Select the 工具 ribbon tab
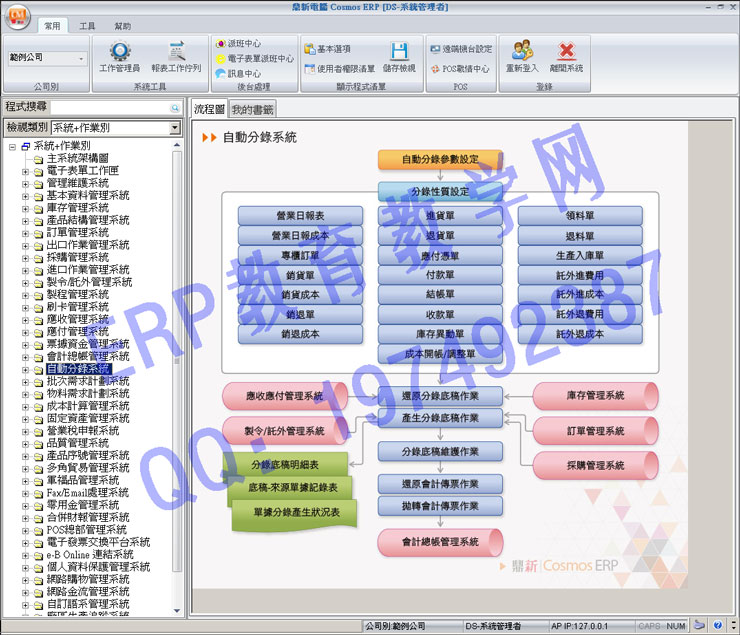This screenshot has width=740, height=635. 87,26
